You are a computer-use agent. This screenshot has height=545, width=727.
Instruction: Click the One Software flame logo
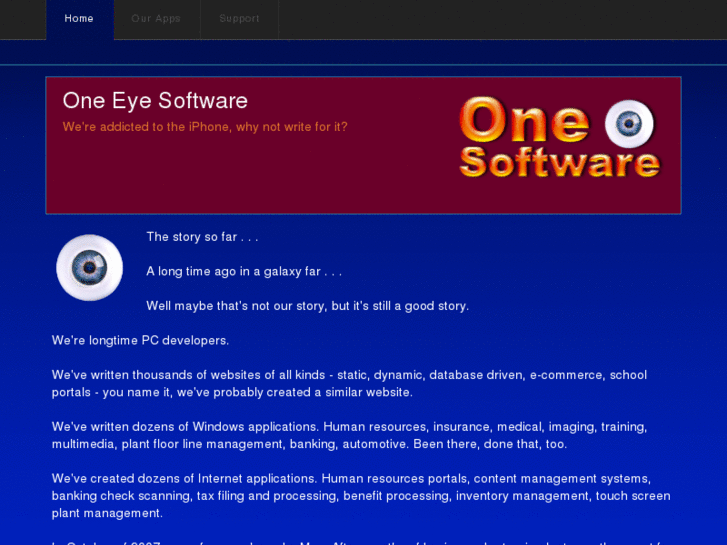pyautogui.click(x=560, y=137)
